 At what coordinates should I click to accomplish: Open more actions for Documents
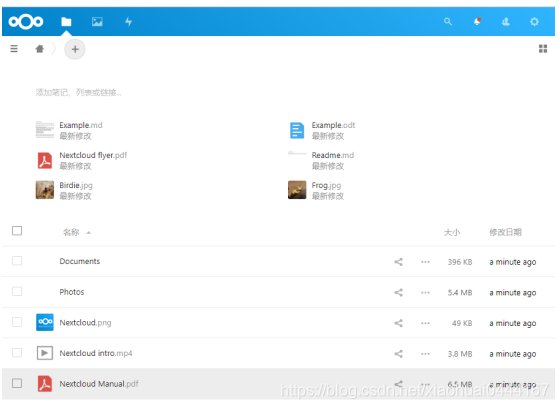425,262
